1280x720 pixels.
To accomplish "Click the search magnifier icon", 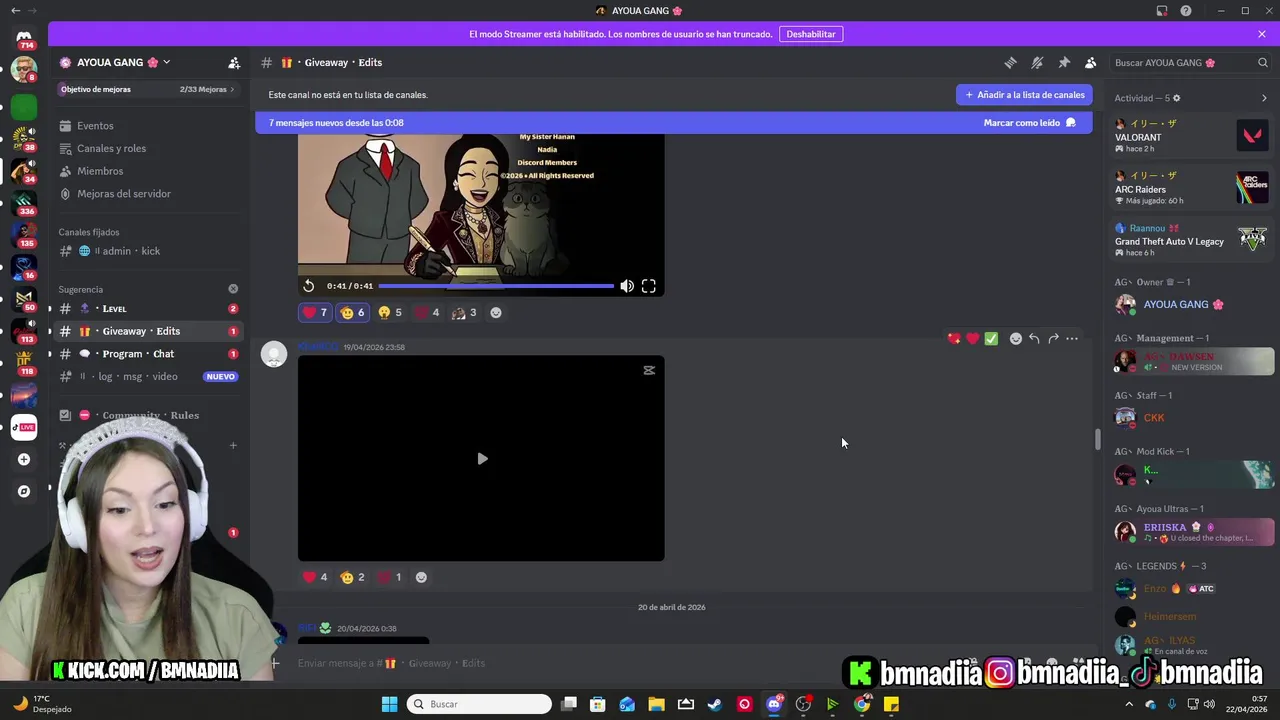I will tap(1263, 62).
